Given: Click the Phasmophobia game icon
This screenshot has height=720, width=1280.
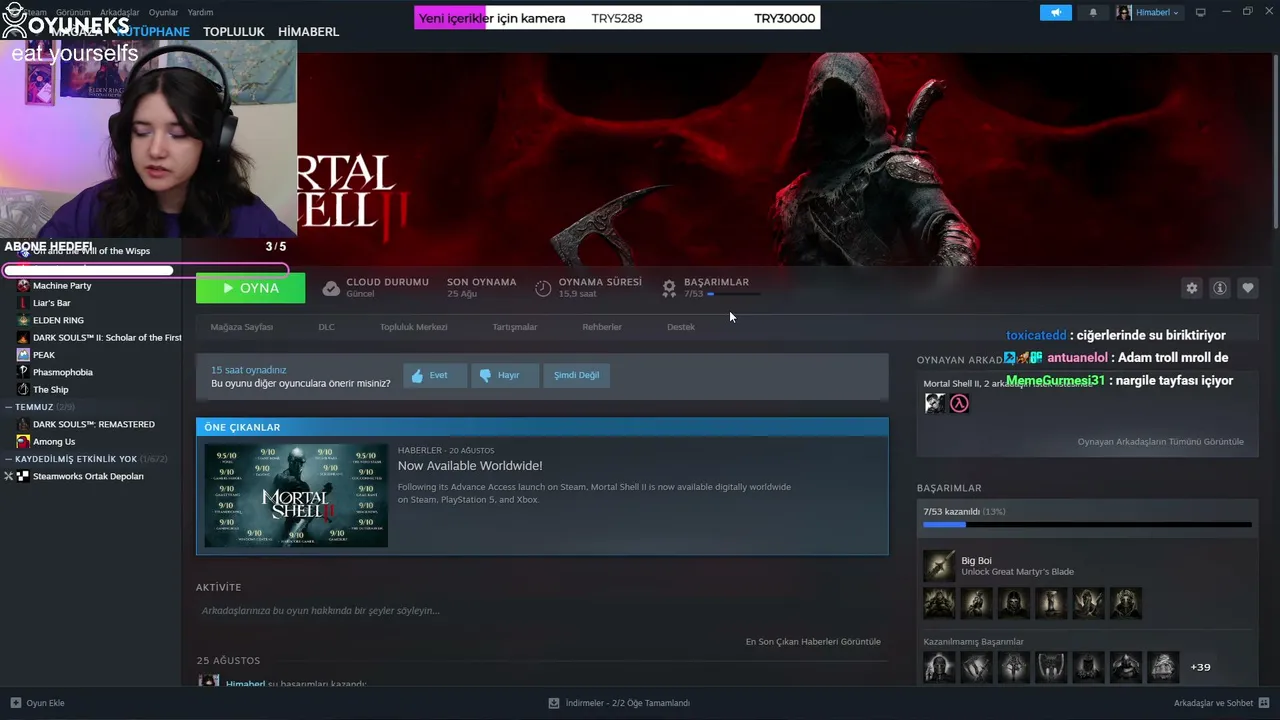Looking at the screenshot, I should point(23,372).
